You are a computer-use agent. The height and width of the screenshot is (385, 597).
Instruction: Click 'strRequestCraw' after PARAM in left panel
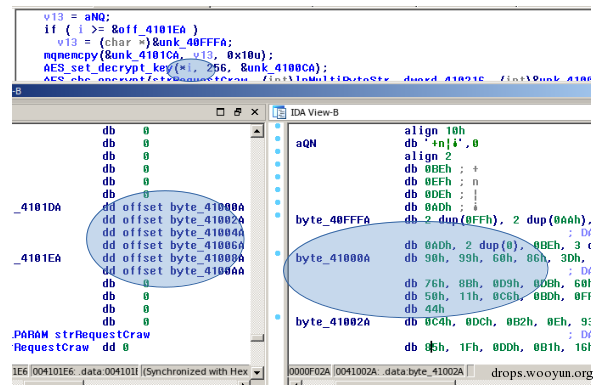(102, 335)
